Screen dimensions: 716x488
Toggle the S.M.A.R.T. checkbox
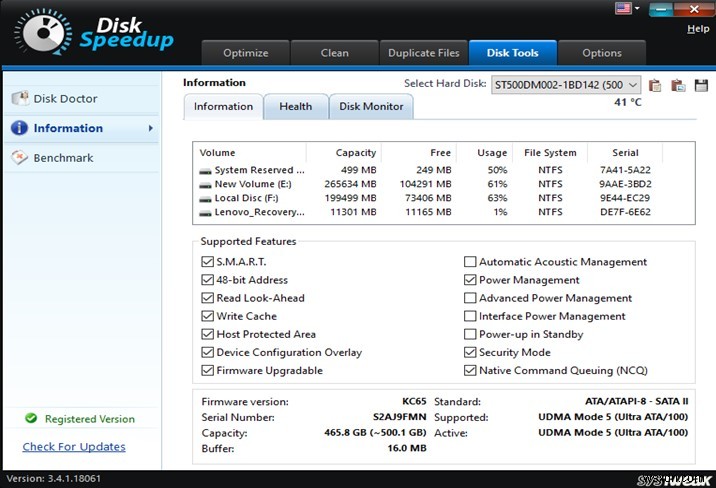pyautogui.click(x=207, y=262)
